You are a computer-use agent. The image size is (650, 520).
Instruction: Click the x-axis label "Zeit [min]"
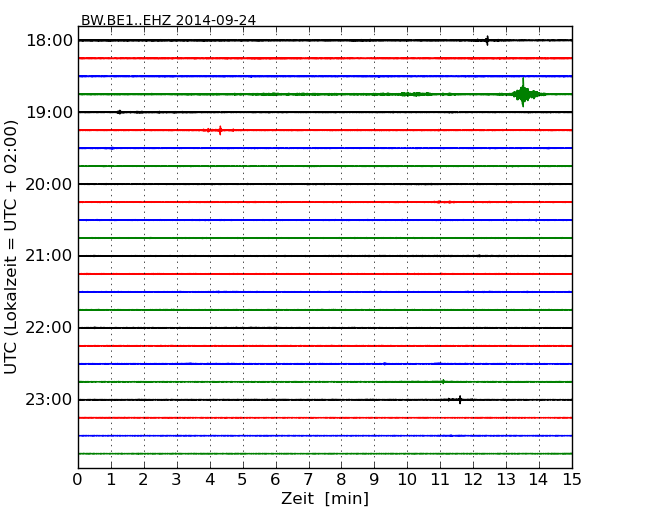325,498
